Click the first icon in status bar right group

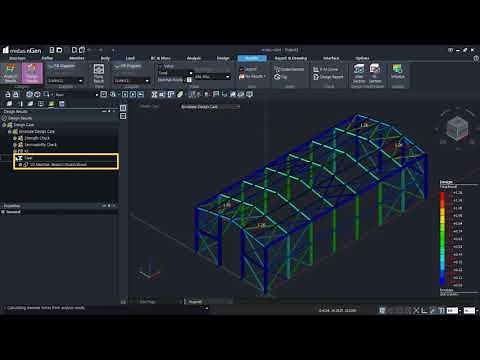tap(382, 310)
